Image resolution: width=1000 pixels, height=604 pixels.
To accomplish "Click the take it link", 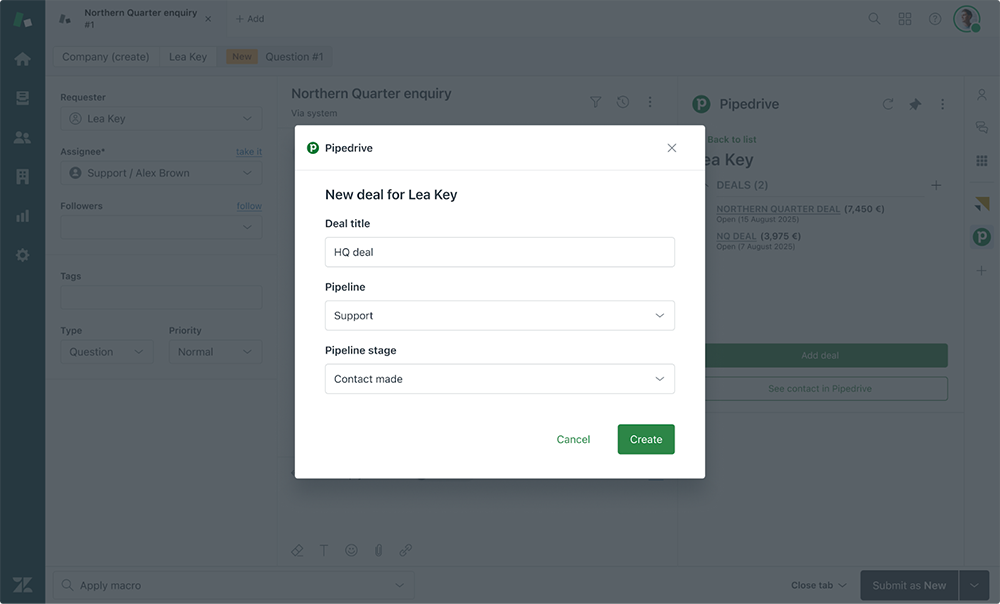I will point(249,152).
